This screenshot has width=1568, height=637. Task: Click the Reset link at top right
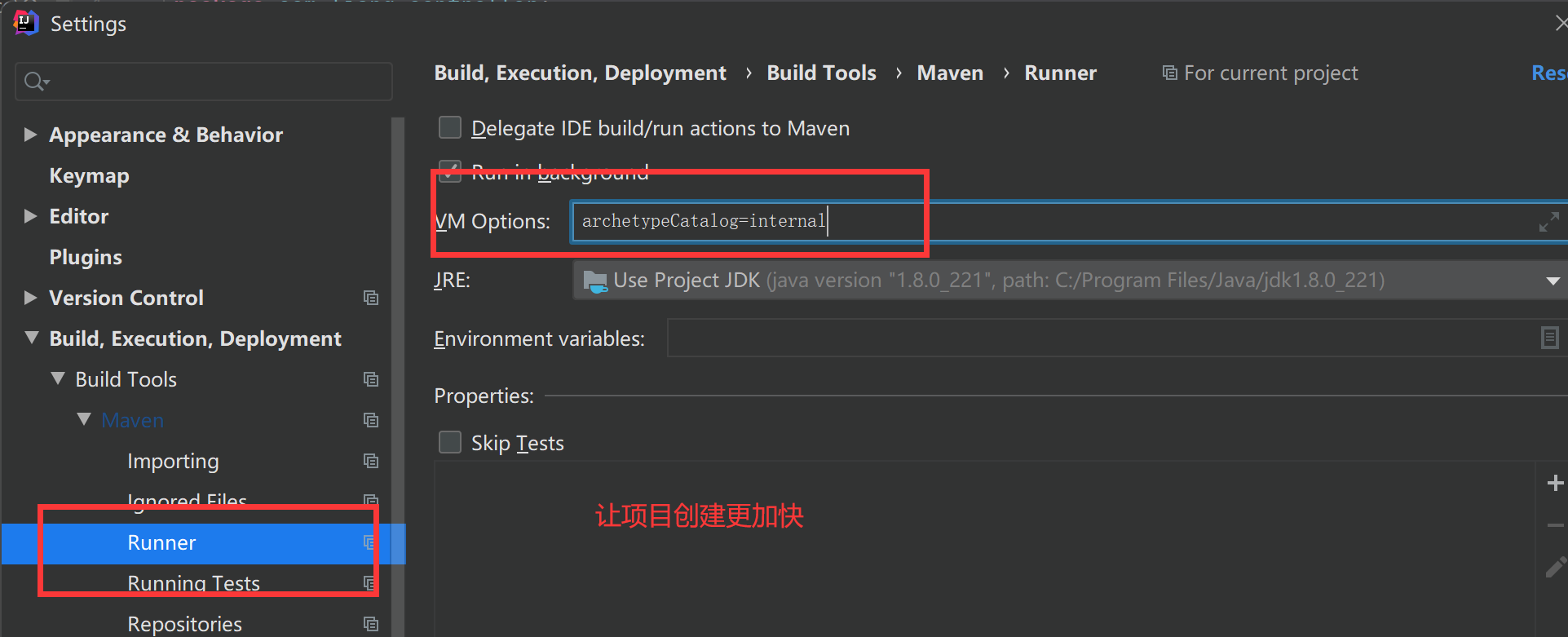(1549, 73)
